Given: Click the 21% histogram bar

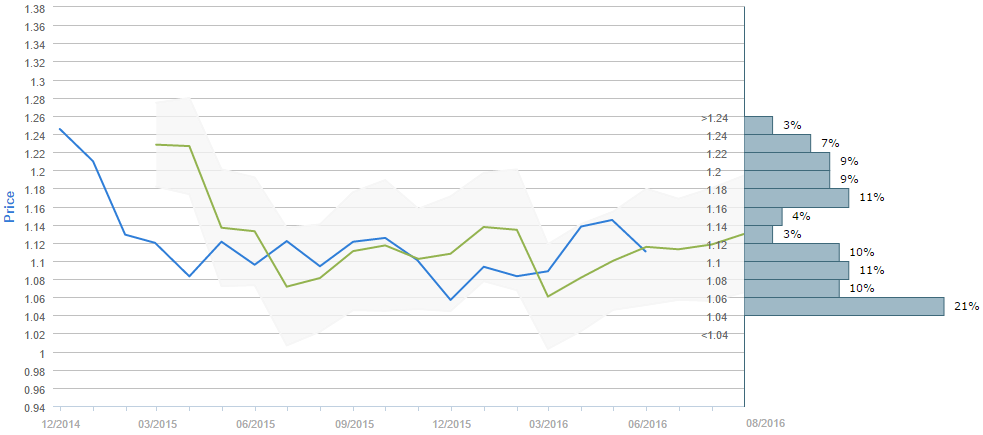Looking at the screenshot, I should 845,306.
